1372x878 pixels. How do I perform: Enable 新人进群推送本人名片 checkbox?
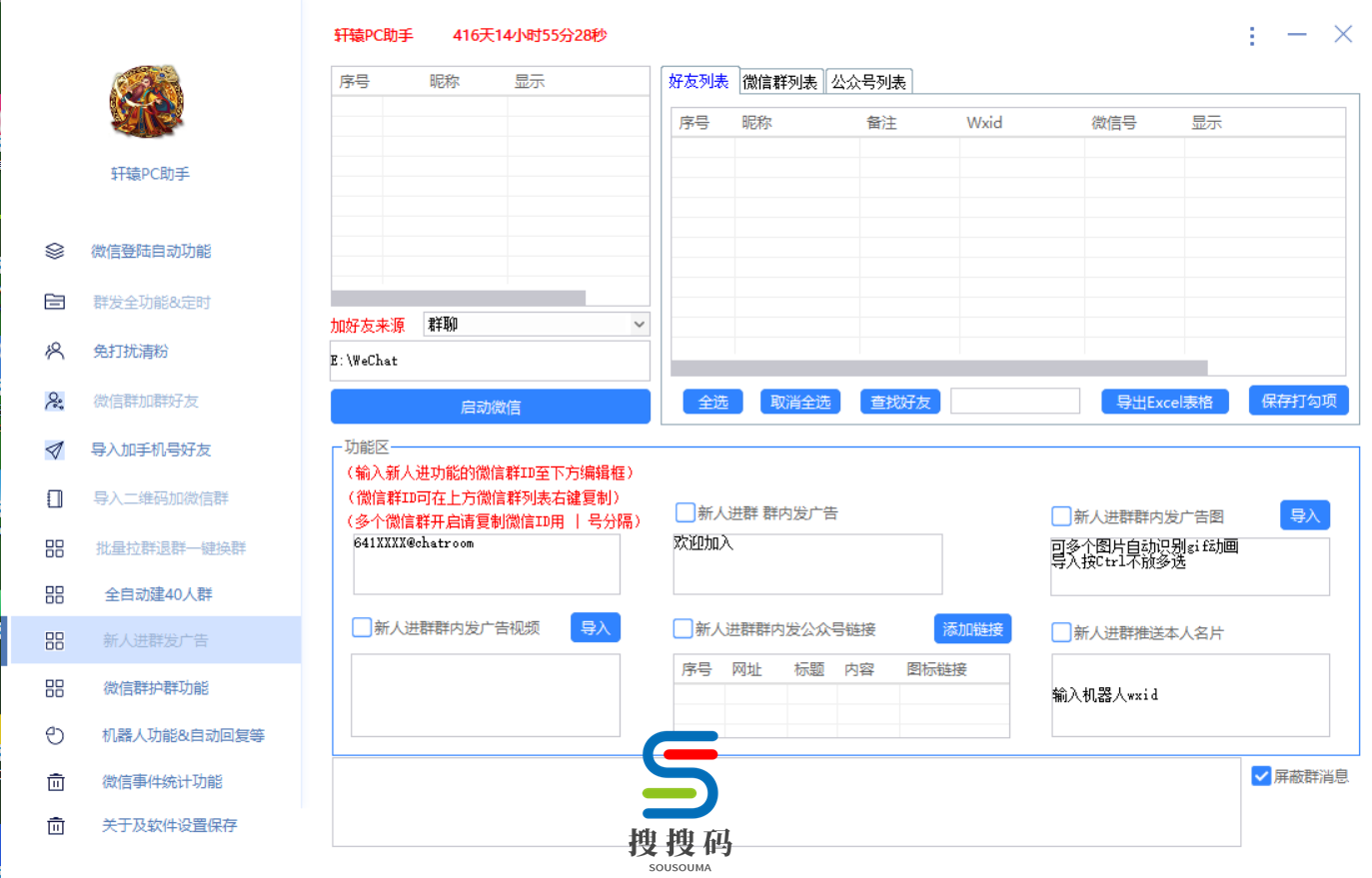1061,632
